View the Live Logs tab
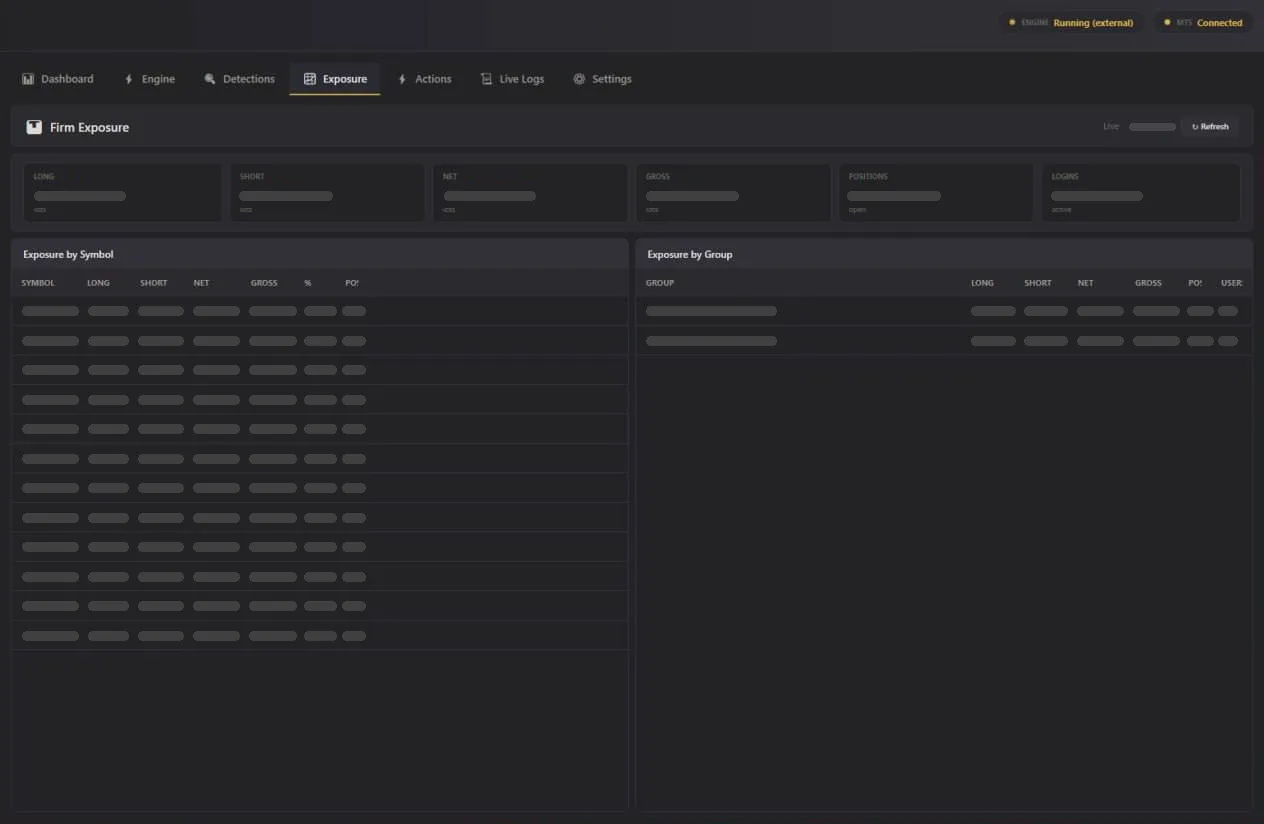Viewport: 1264px width, 824px height. (512, 79)
